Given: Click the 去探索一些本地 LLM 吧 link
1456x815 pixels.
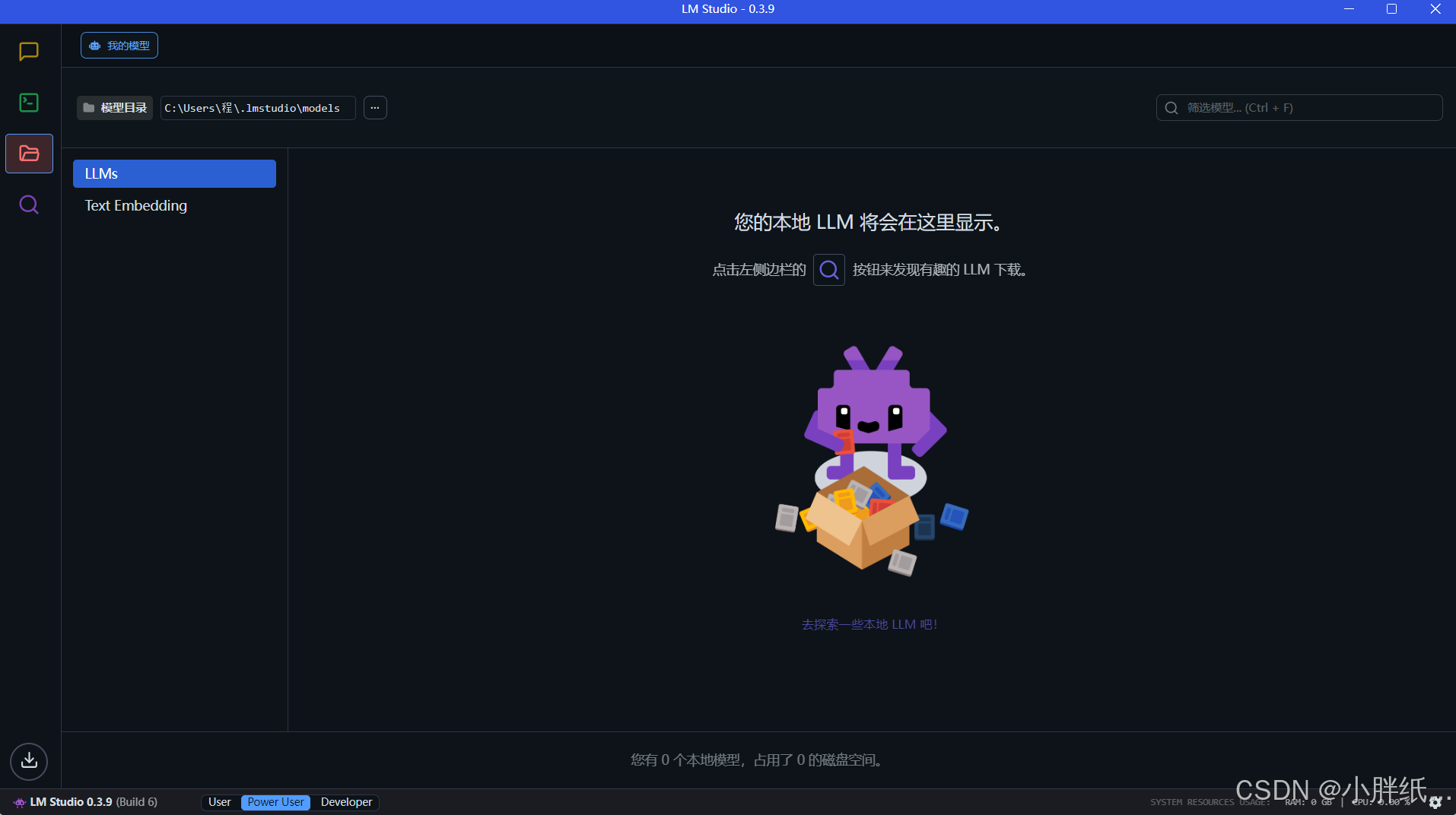Looking at the screenshot, I should click(x=869, y=624).
